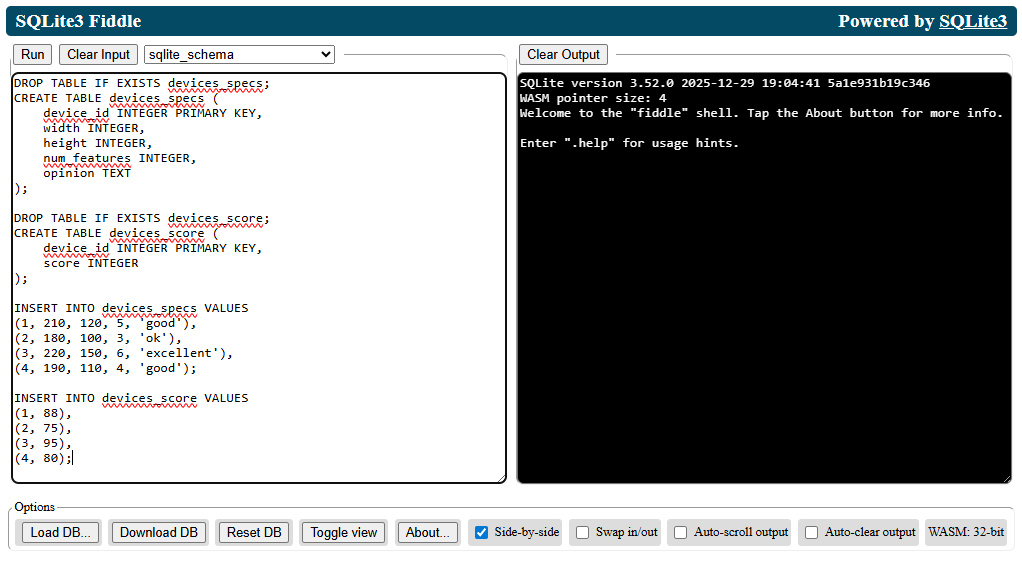Clear the SQL input editor

(x=98, y=55)
